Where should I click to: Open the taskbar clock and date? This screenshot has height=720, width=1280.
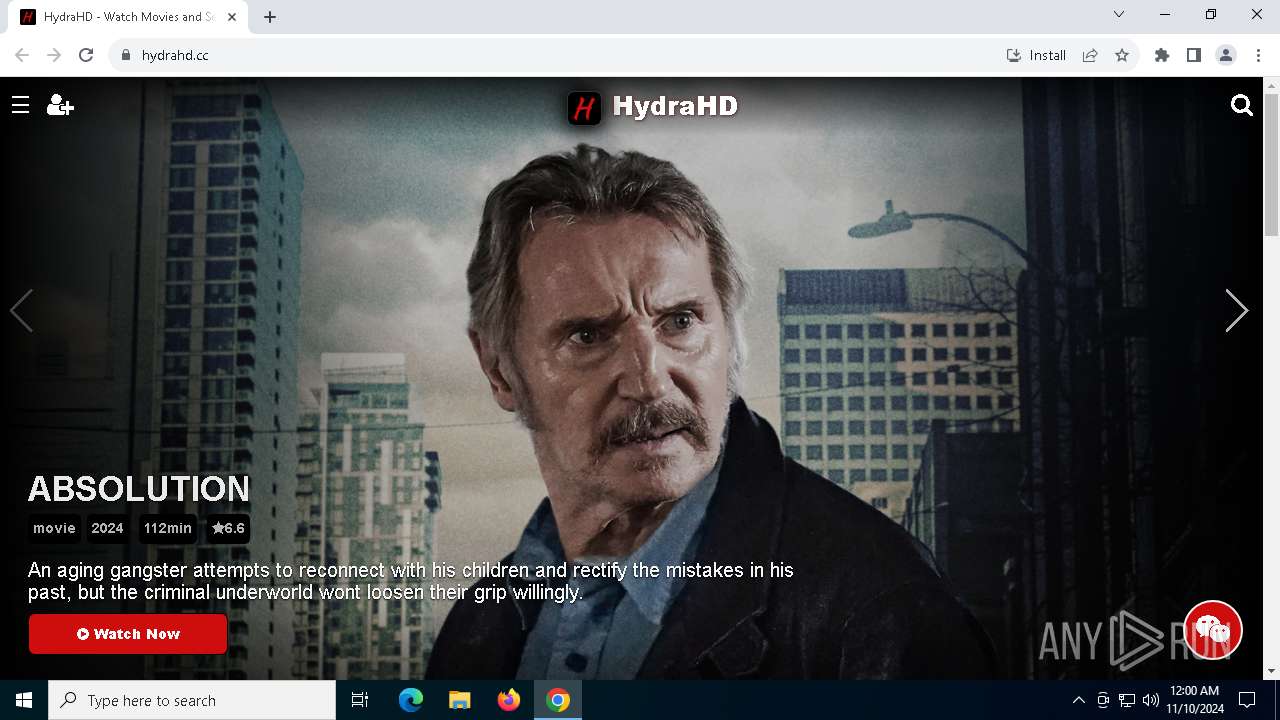(1193, 700)
